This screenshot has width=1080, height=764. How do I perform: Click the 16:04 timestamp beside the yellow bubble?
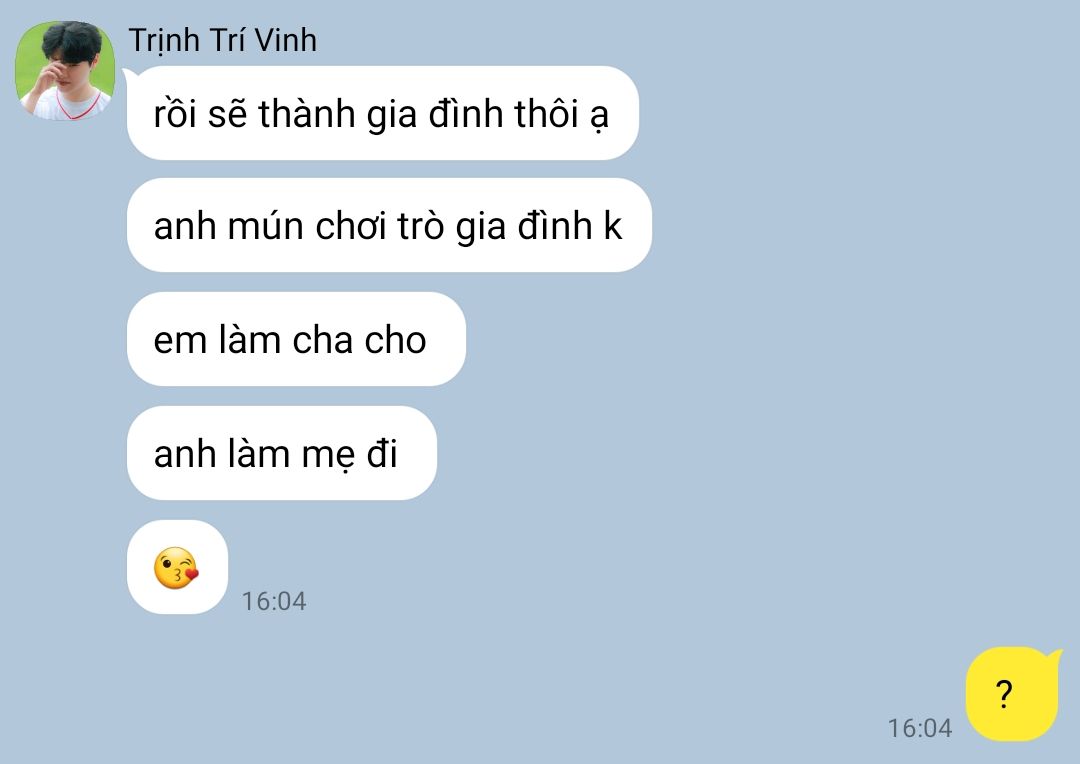[920, 728]
